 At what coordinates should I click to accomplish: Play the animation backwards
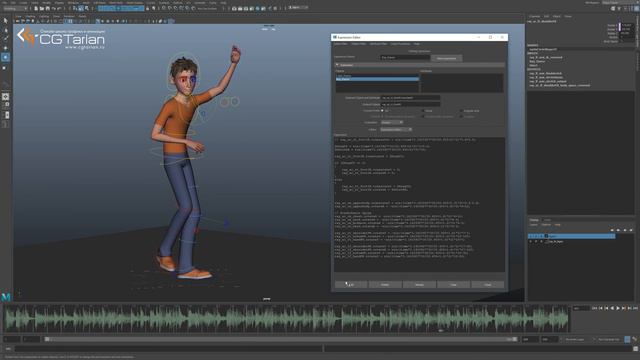click(612, 308)
